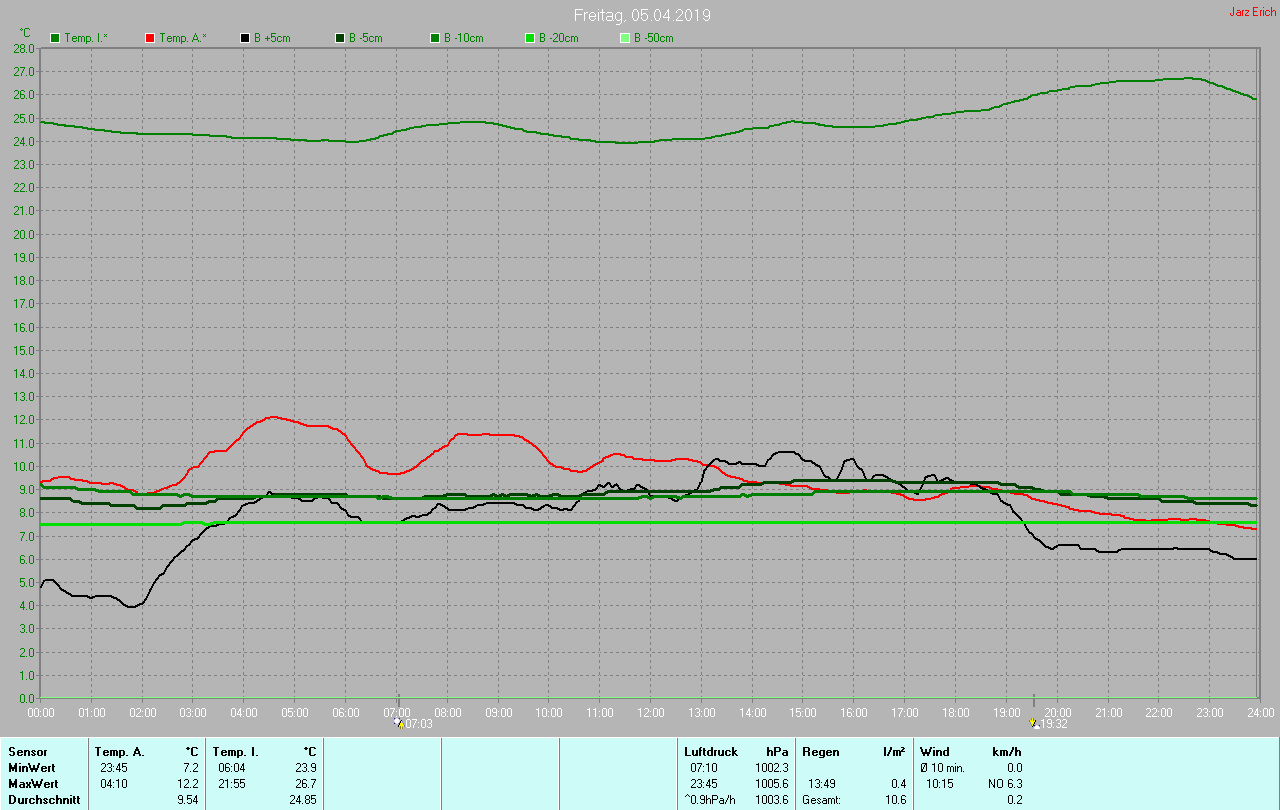
Task: Click the '10:15' wind time cell
Action: [940, 783]
